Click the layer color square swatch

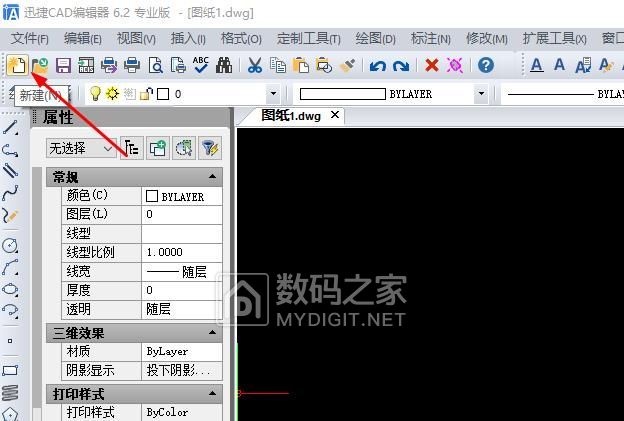tap(163, 94)
